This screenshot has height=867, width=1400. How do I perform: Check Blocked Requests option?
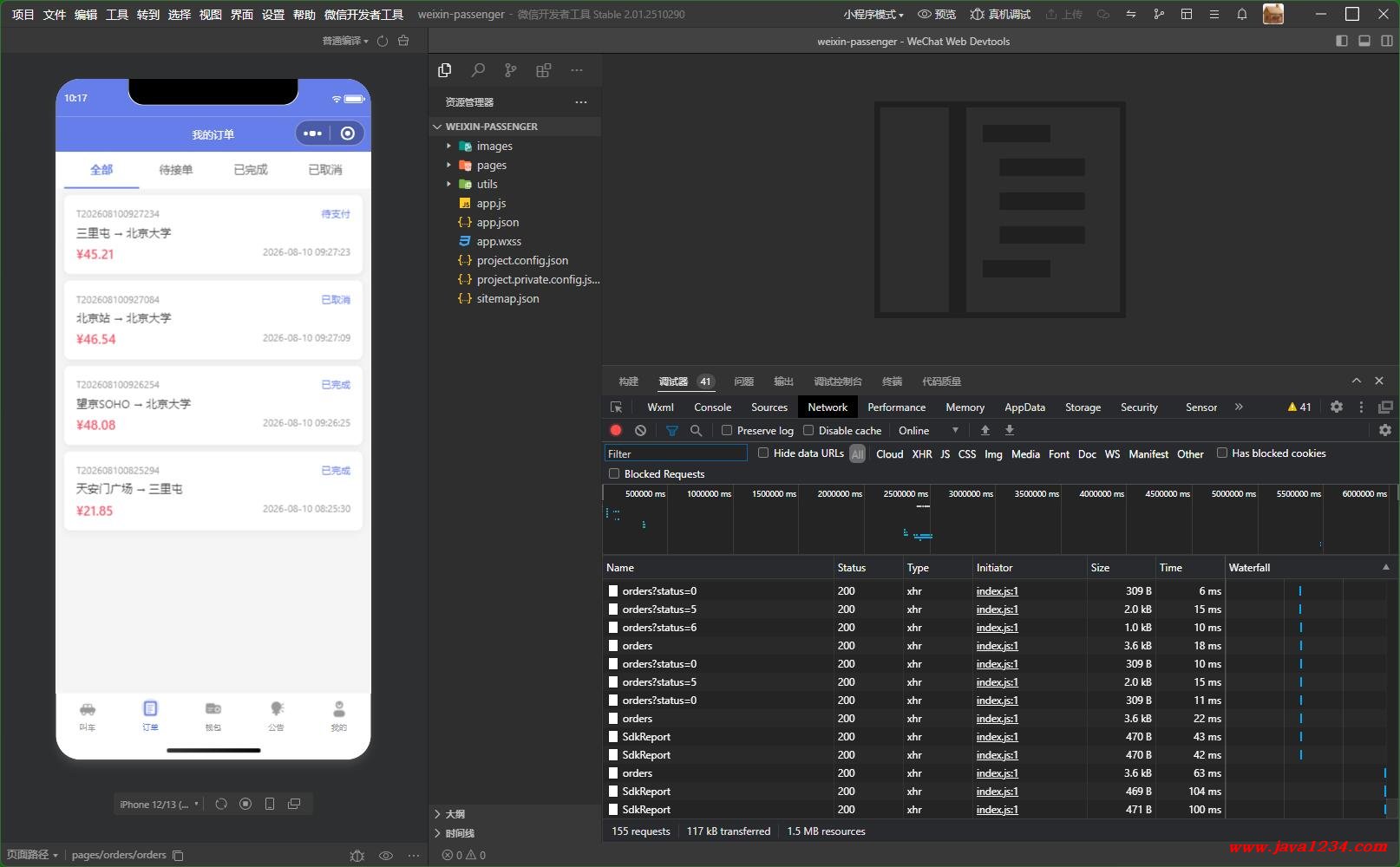614,473
